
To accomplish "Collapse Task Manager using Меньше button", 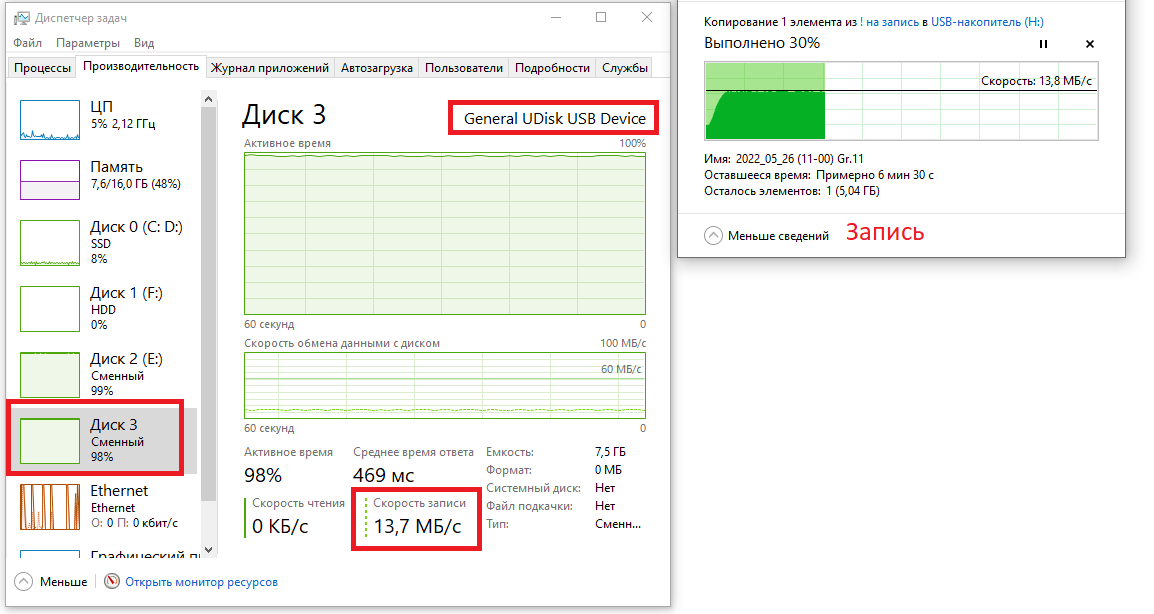I will click(24, 582).
